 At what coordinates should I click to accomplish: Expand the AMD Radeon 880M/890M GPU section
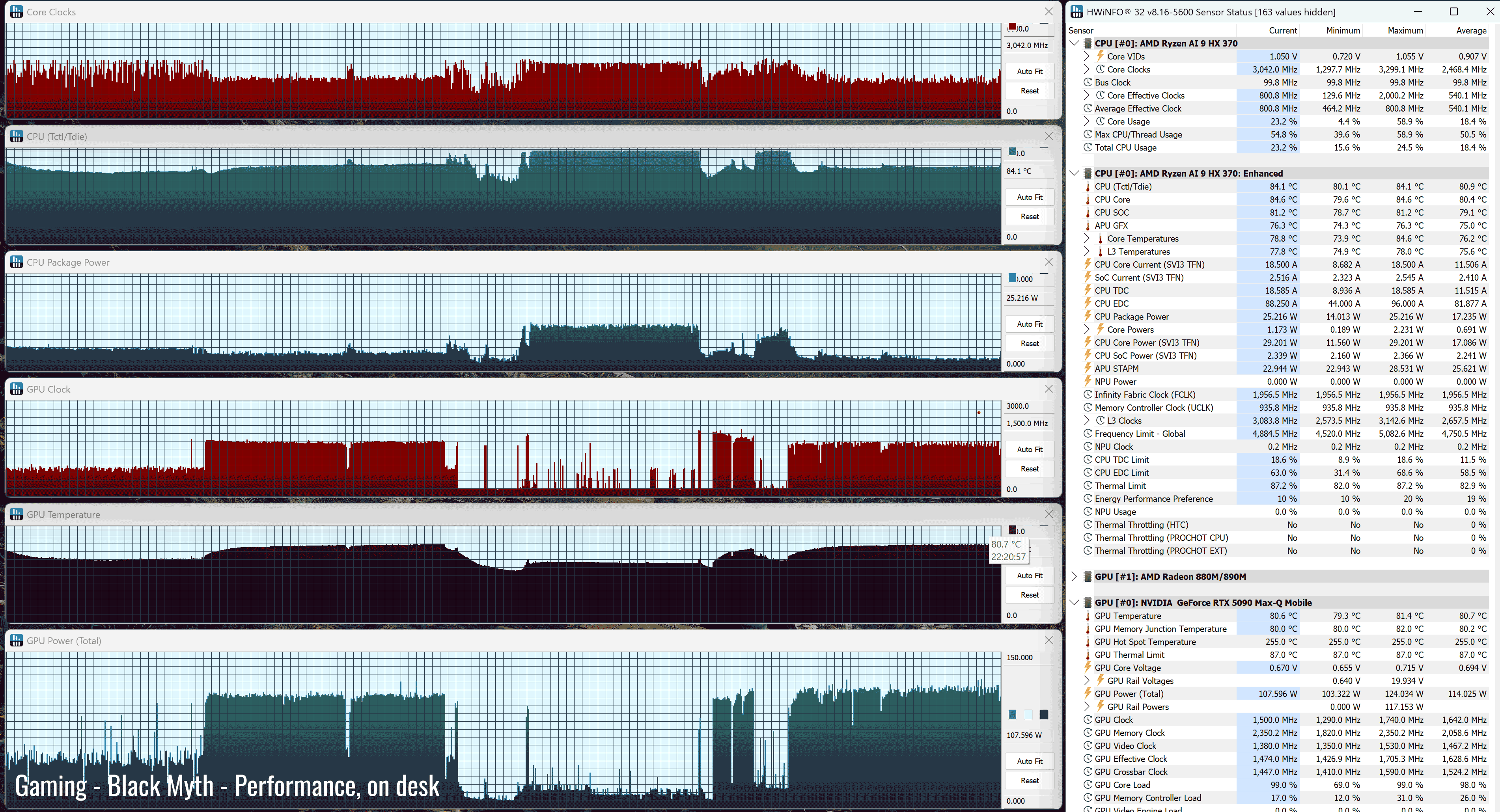tap(1075, 576)
